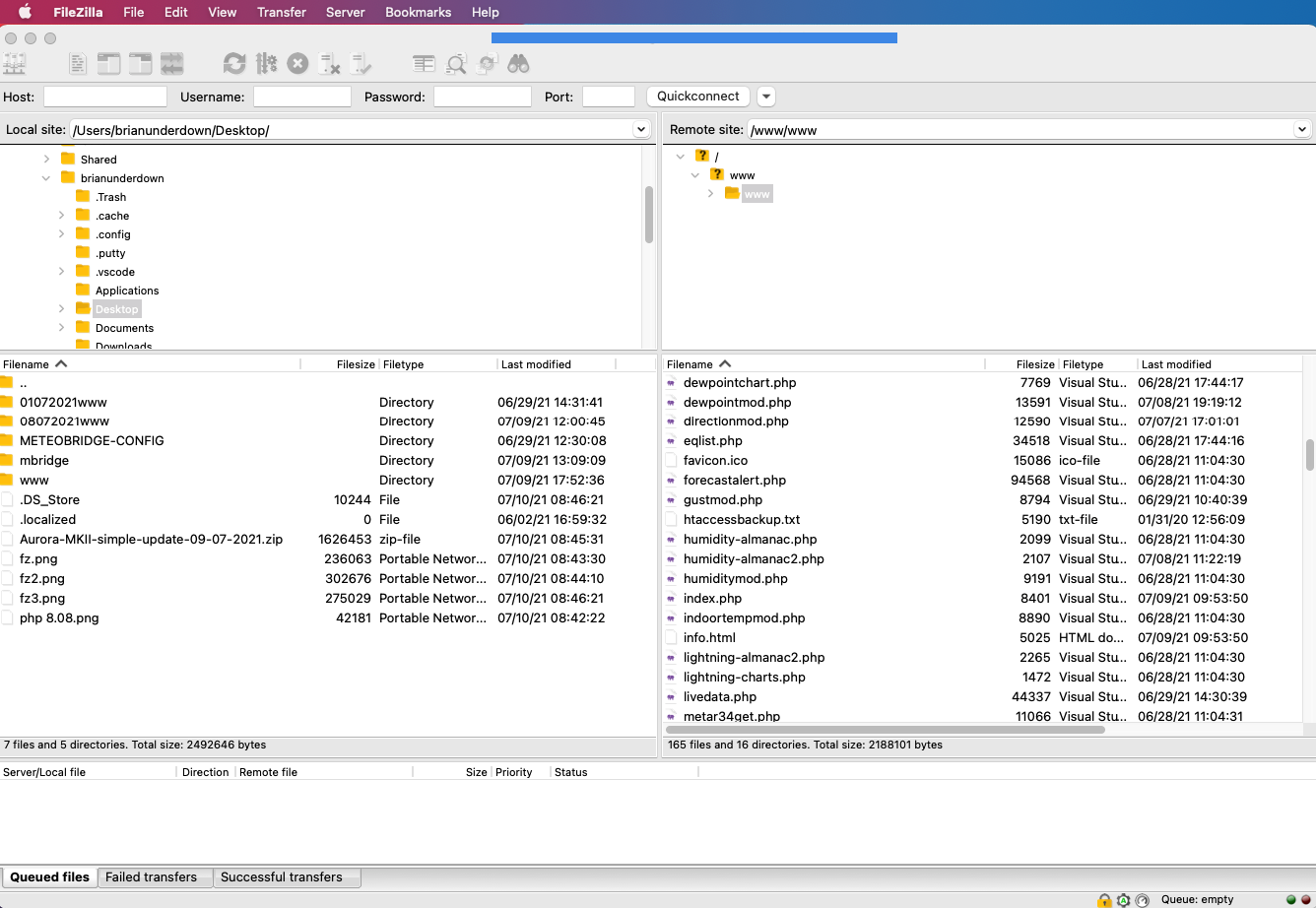
Task: Toggle processing of the transfer queue
Action: pos(266,64)
